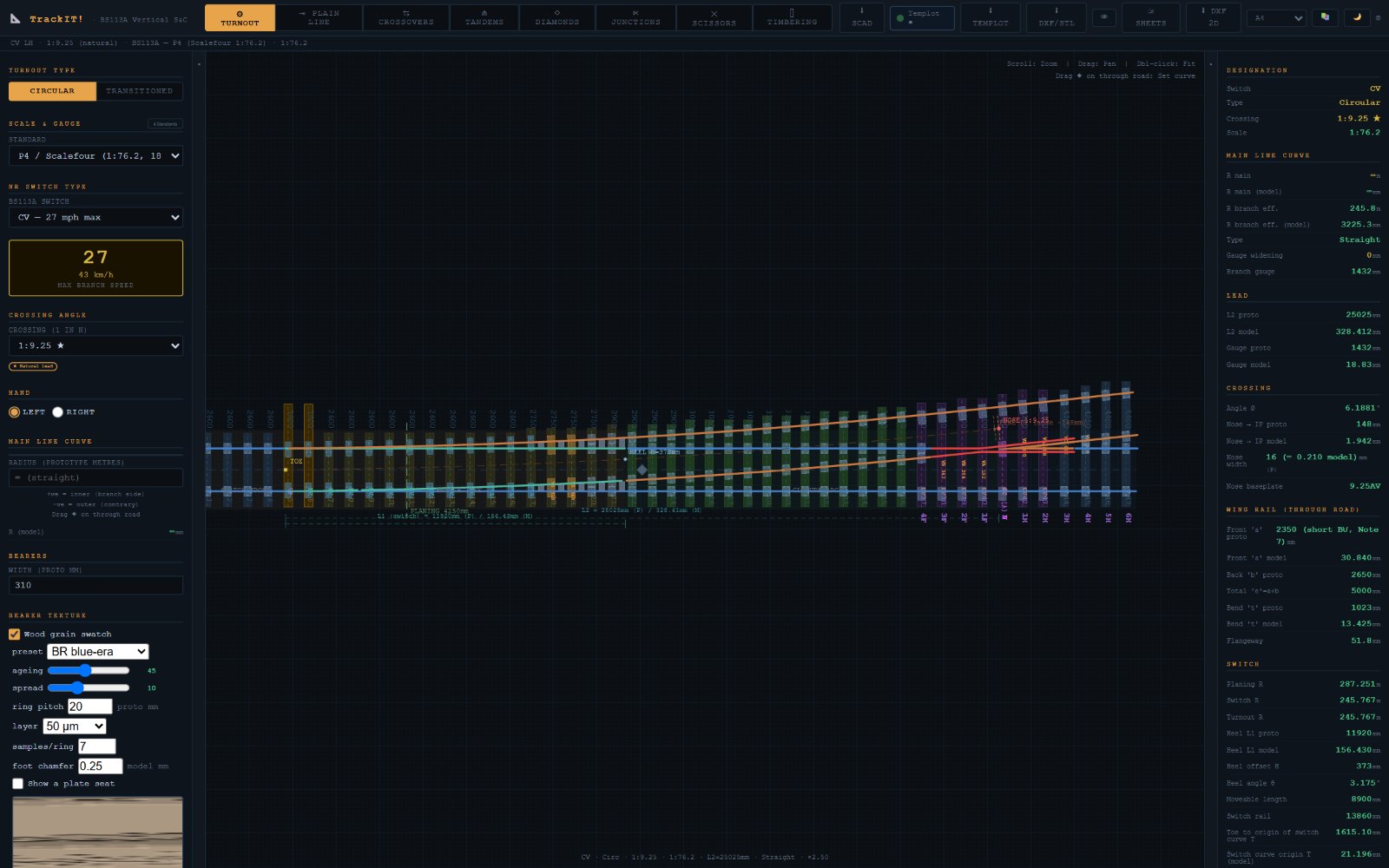Image resolution: width=1389 pixels, height=868 pixels.
Task: Toggle the eye visibility button in the toolbar
Action: tap(1104, 17)
